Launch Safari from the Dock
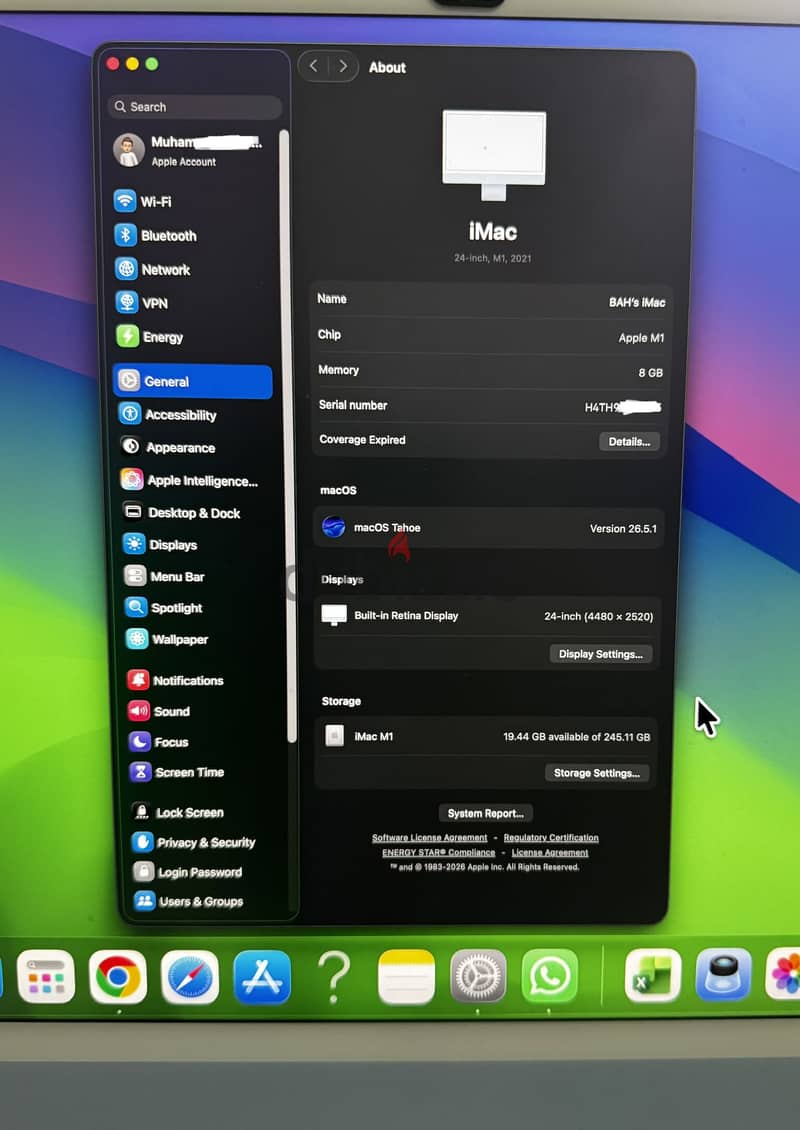 pyautogui.click(x=190, y=977)
